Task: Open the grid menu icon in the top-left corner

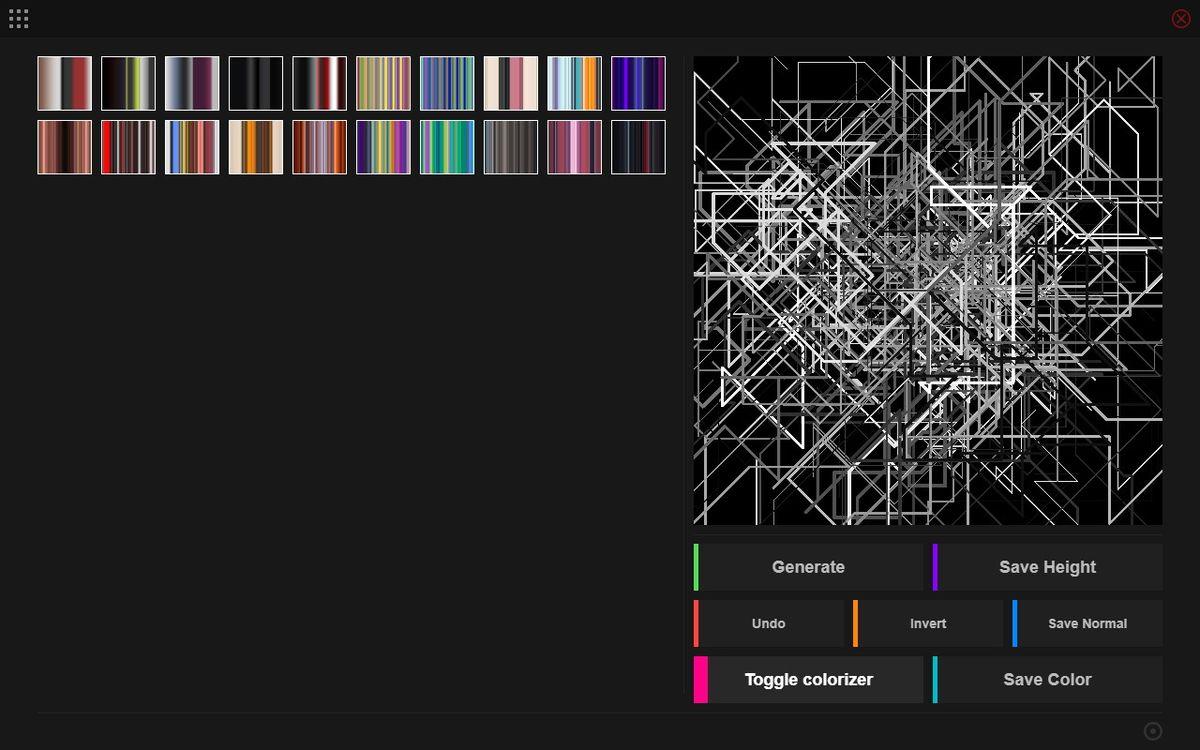Action: click(18, 18)
